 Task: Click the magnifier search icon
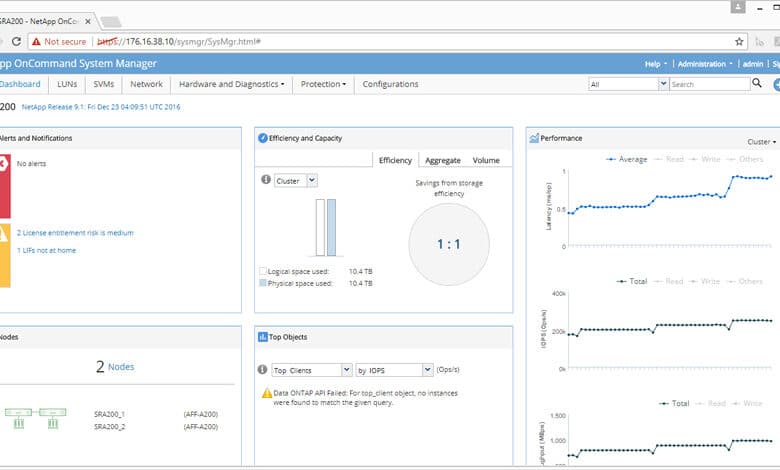pos(757,83)
